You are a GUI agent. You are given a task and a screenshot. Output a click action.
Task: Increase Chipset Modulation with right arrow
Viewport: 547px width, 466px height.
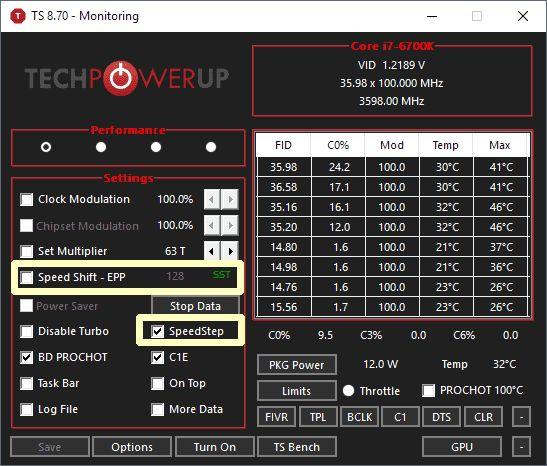click(x=230, y=225)
